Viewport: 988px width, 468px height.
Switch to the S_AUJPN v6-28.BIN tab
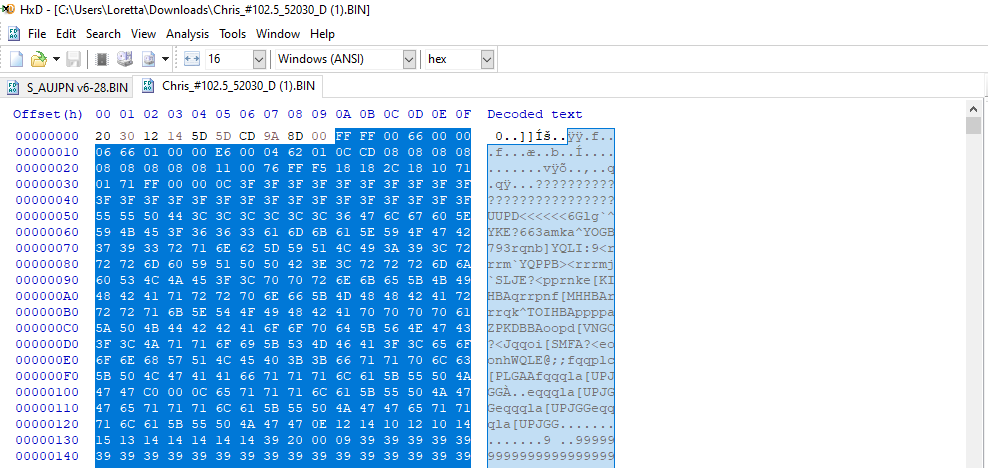tap(68, 87)
